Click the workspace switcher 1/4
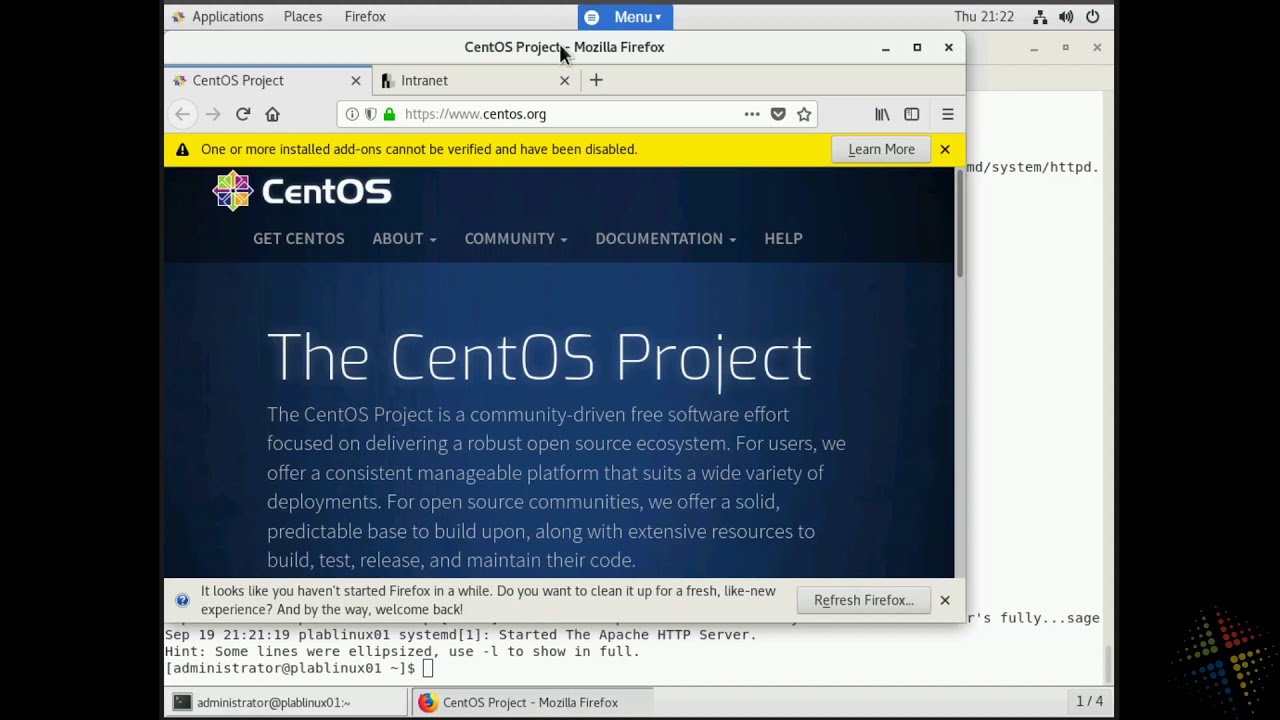The image size is (1280, 720). [x=1089, y=702]
